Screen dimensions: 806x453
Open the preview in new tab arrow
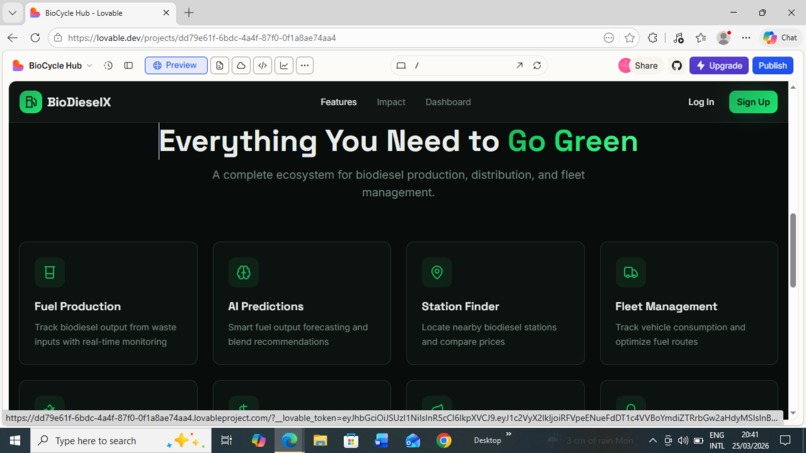pos(519,65)
